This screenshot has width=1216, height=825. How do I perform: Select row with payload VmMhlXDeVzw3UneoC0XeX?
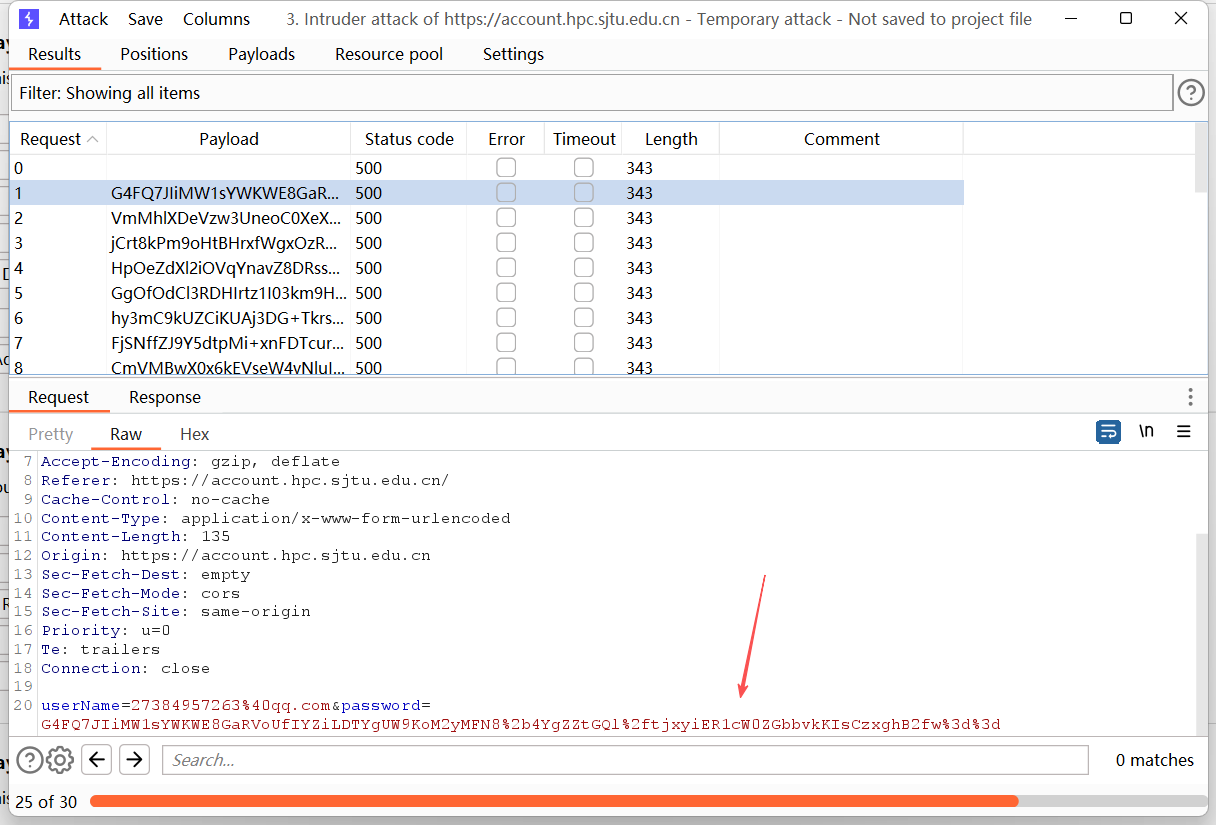pos(486,218)
